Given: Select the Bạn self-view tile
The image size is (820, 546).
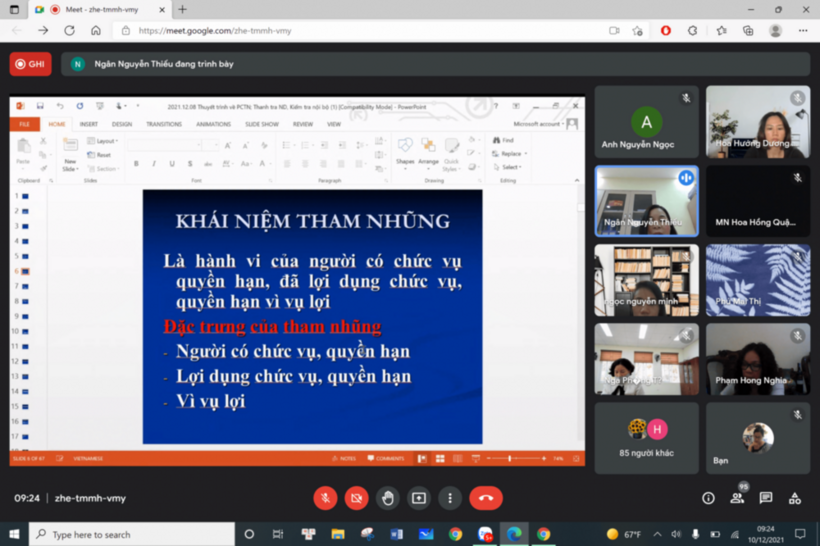Looking at the screenshot, I should coord(758,438).
